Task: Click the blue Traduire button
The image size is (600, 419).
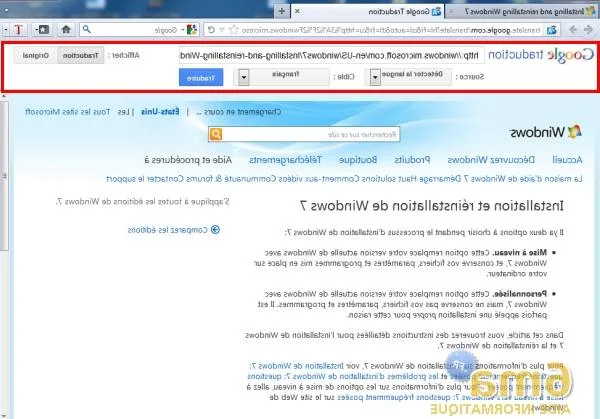Action: (201, 77)
